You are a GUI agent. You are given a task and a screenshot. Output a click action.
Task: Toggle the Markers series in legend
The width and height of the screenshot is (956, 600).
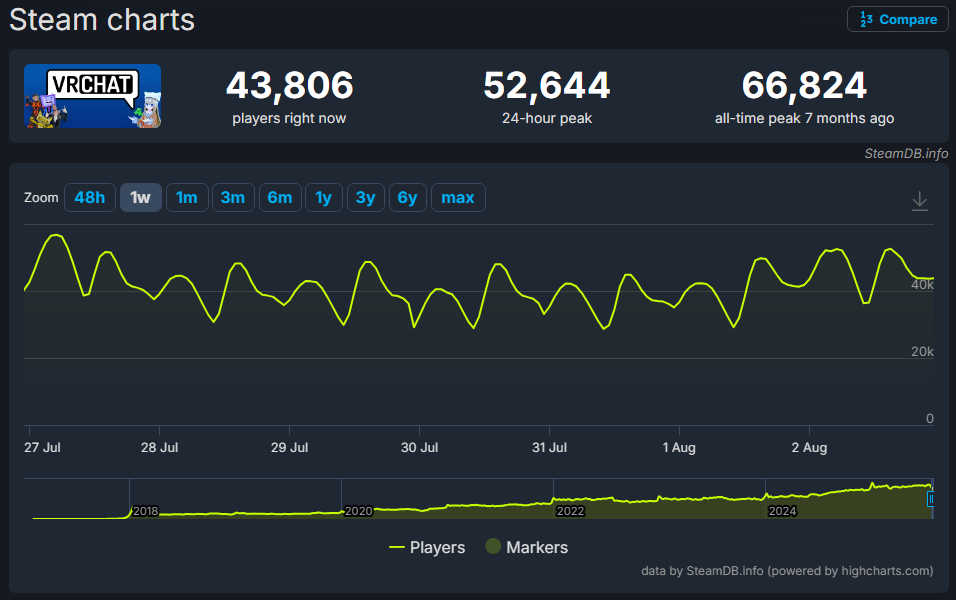tap(526, 547)
